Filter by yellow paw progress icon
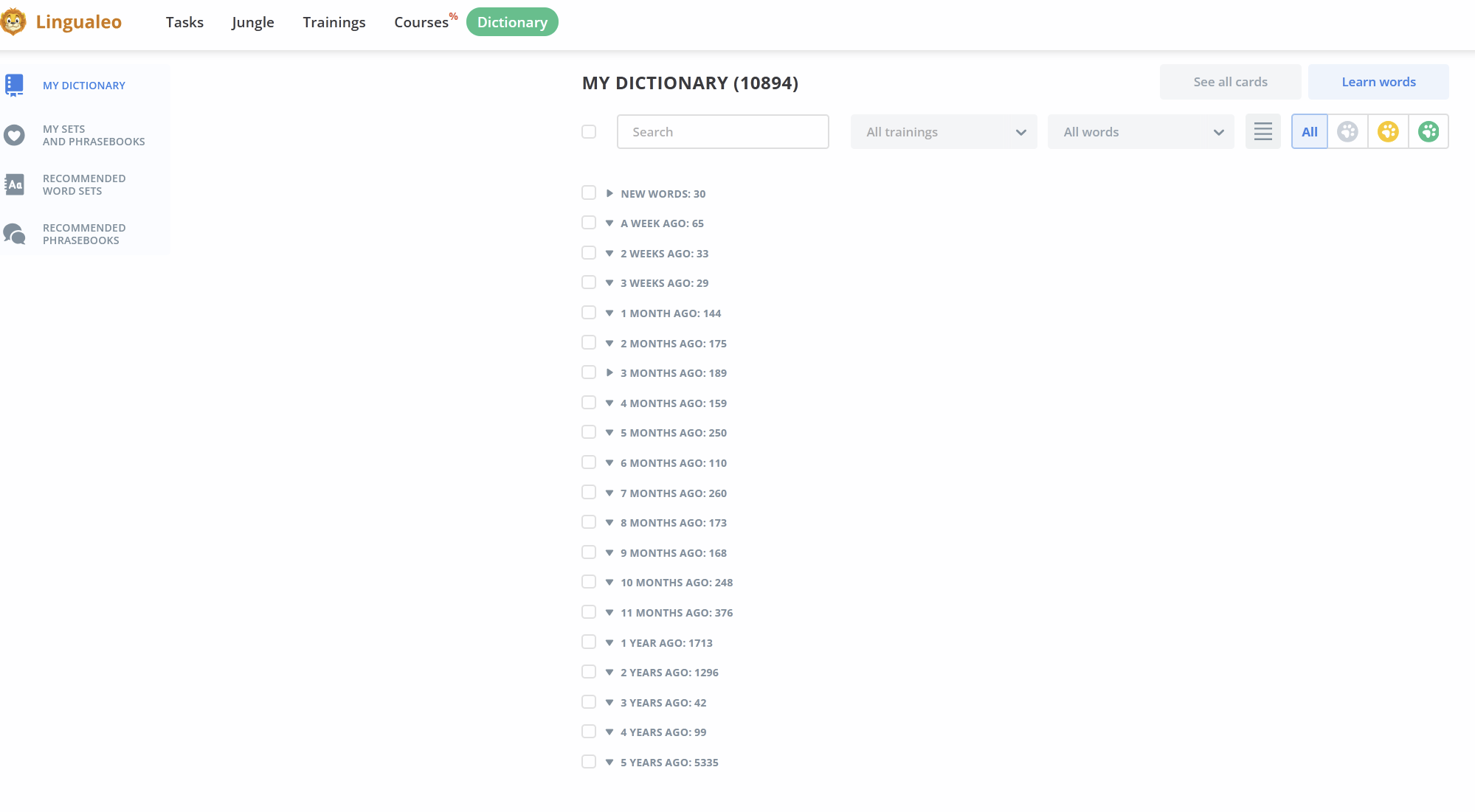This screenshot has width=1475, height=812. (x=1388, y=131)
